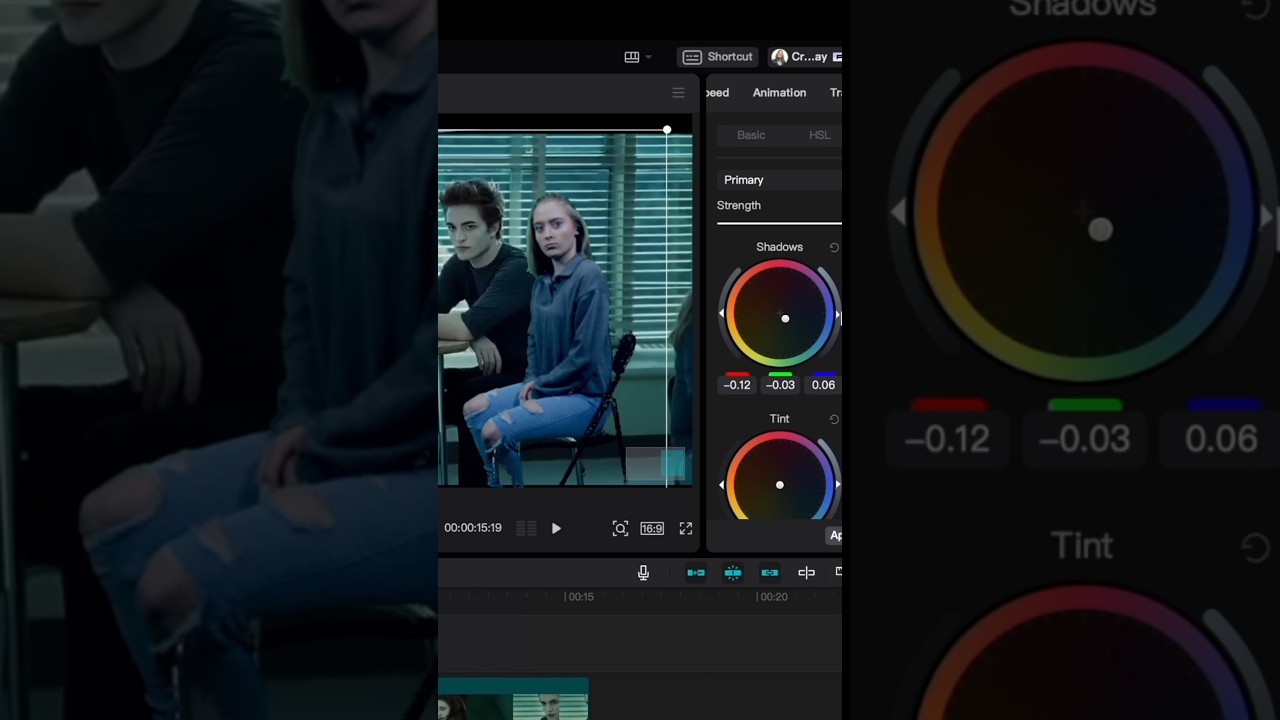The width and height of the screenshot is (1280, 720).
Task: Open the layout switcher icon
Action: click(x=631, y=57)
